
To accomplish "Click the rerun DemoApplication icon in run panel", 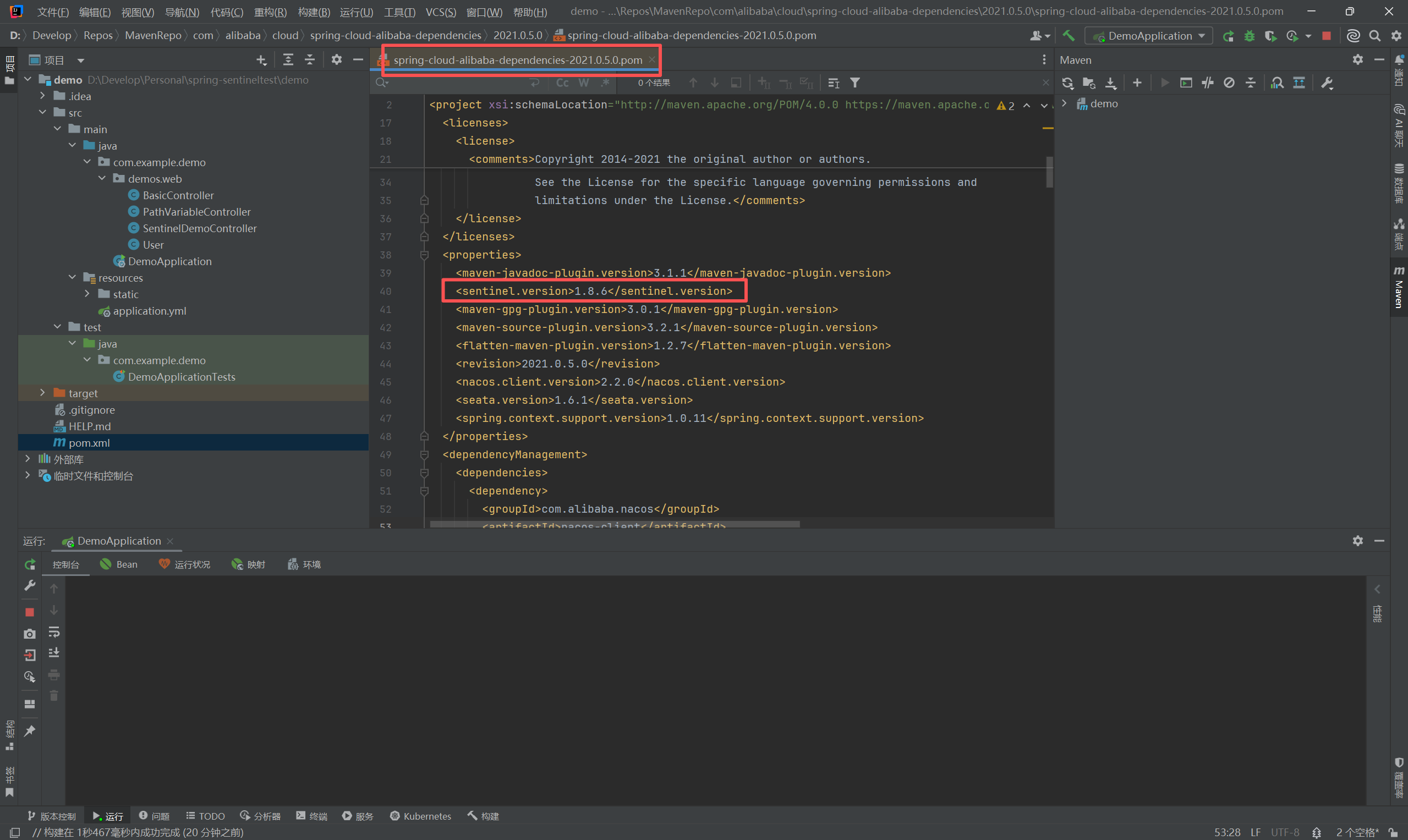I will click(30, 564).
